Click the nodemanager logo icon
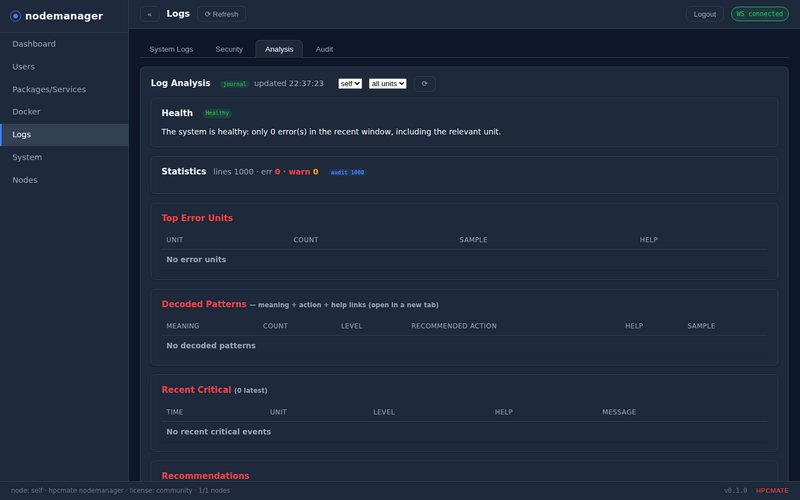 [x=15, y=16]
